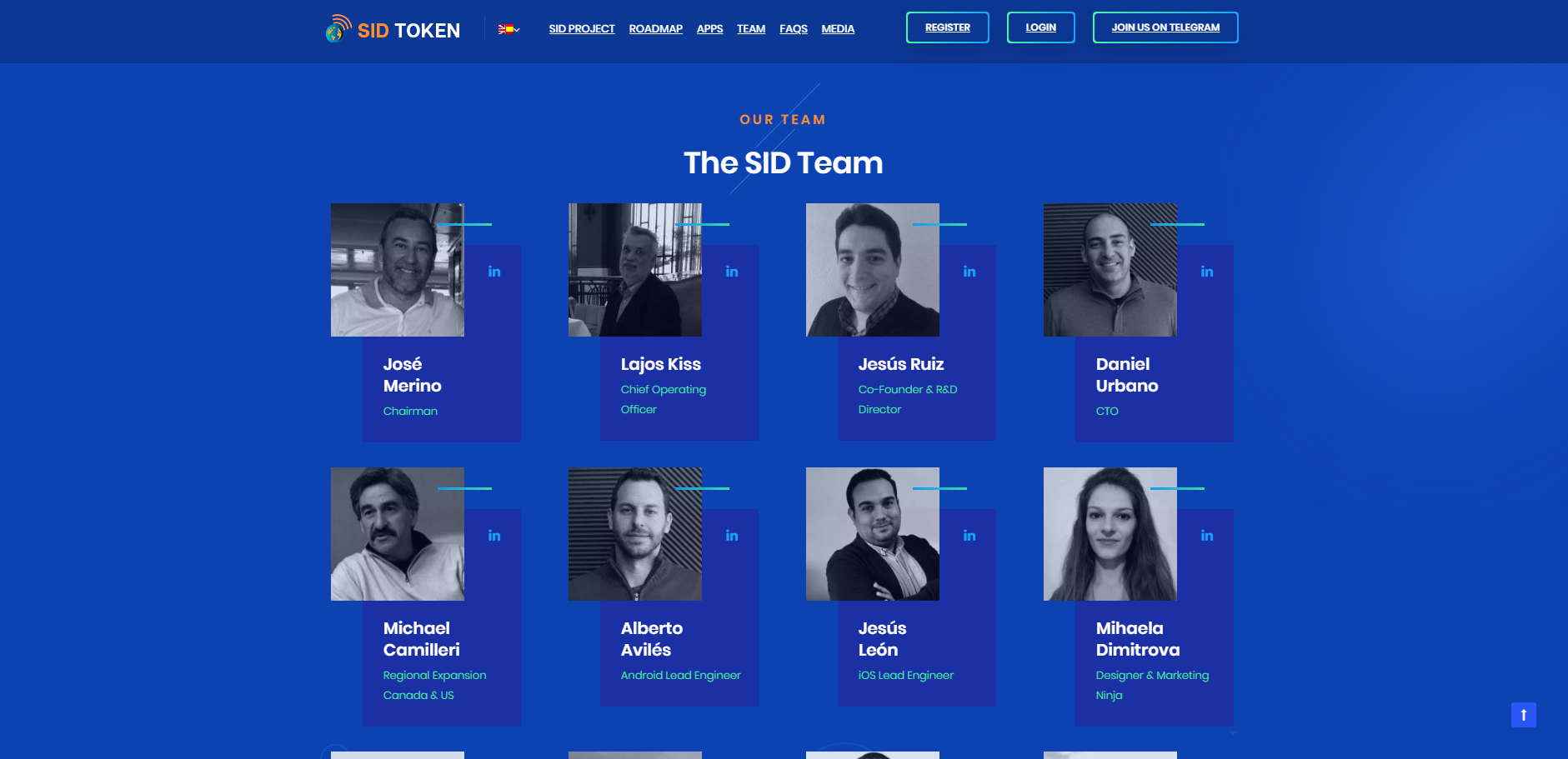Screen dimensions: 1568x759
Task: Click Mihaela Dimitrova's portrait photo
Action: click(x=1110, y=534)
